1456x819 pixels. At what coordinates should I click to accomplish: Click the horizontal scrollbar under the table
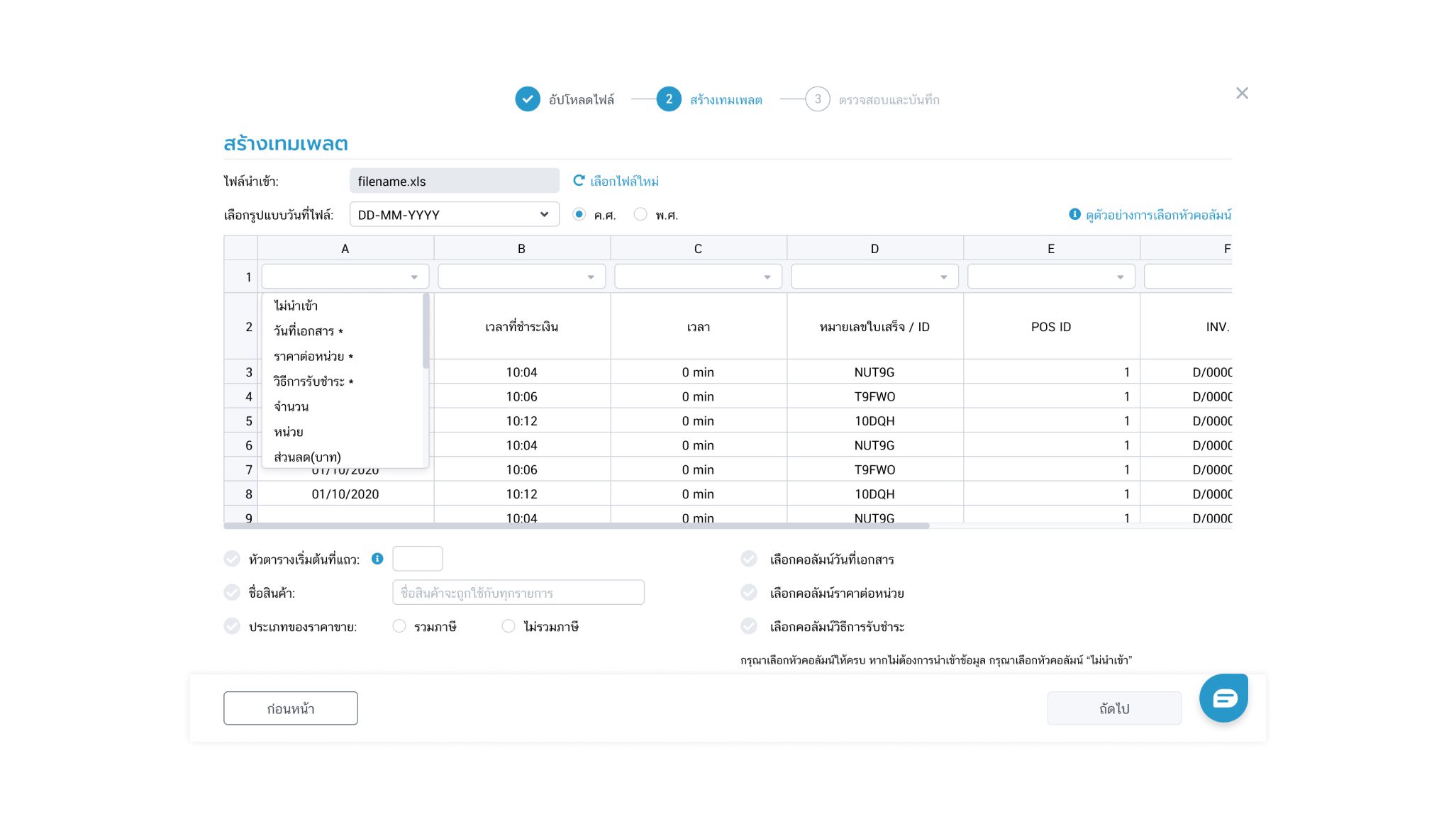[576, 526]
